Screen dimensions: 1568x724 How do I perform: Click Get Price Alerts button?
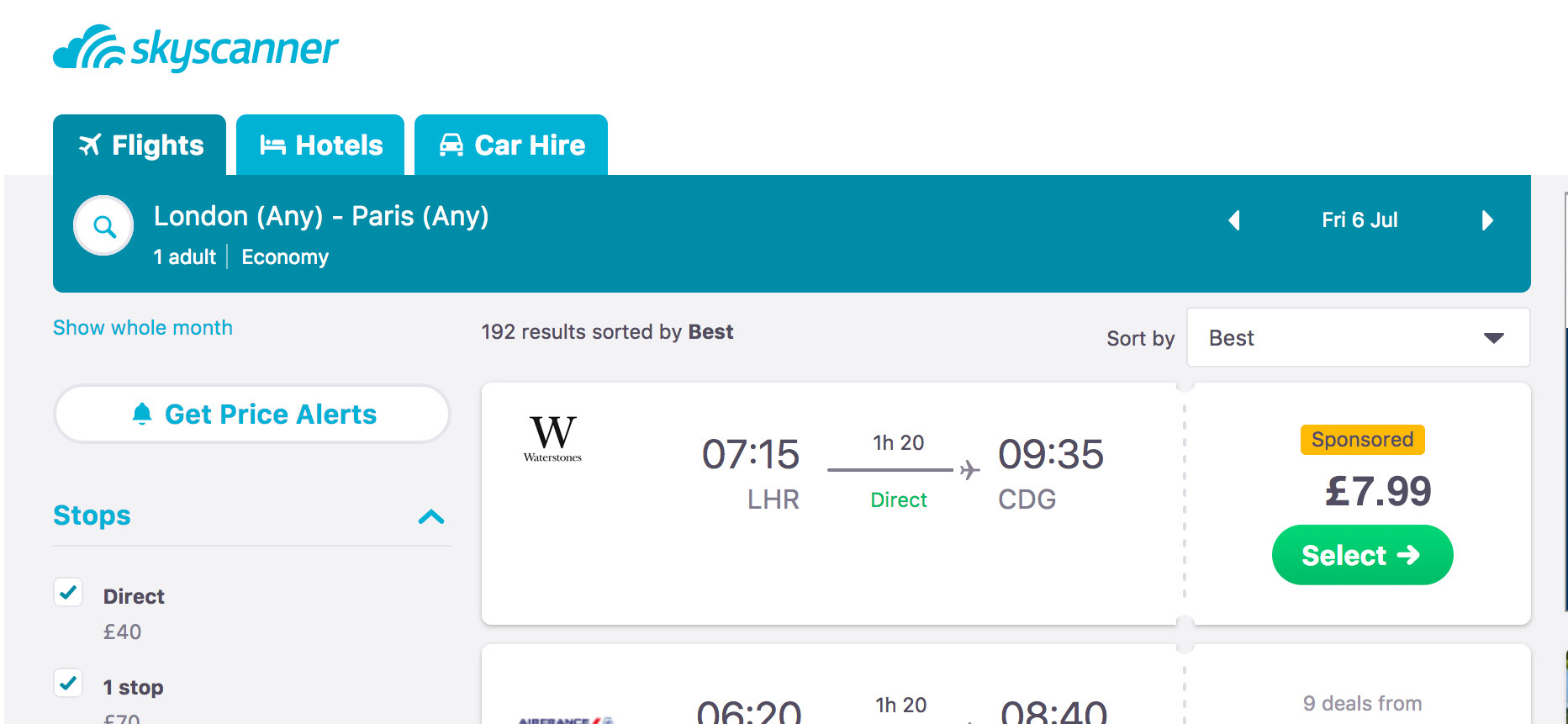252,414
